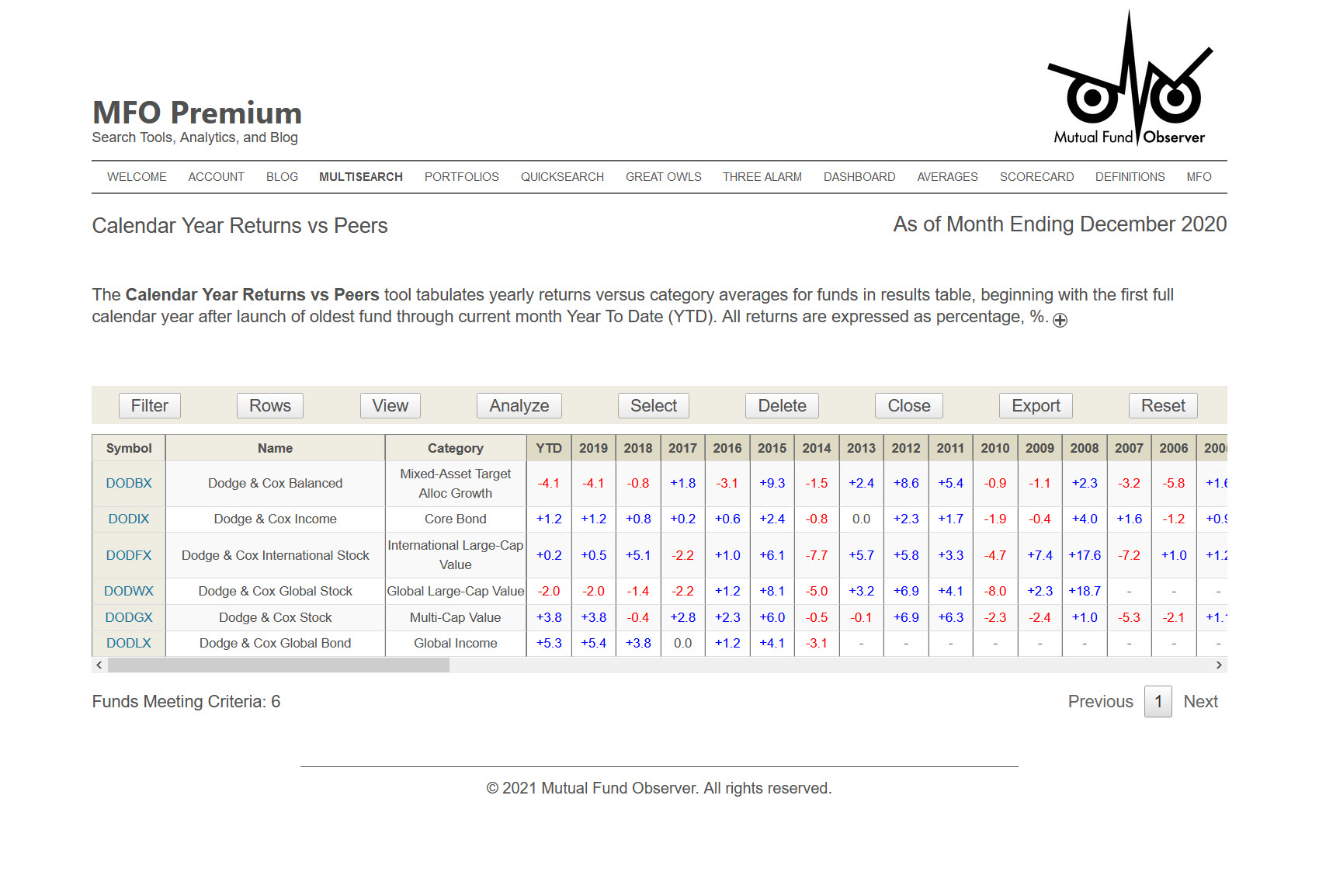
Task: Click the Mutual Fund Observer owl logo
Action: point(1130,78)
